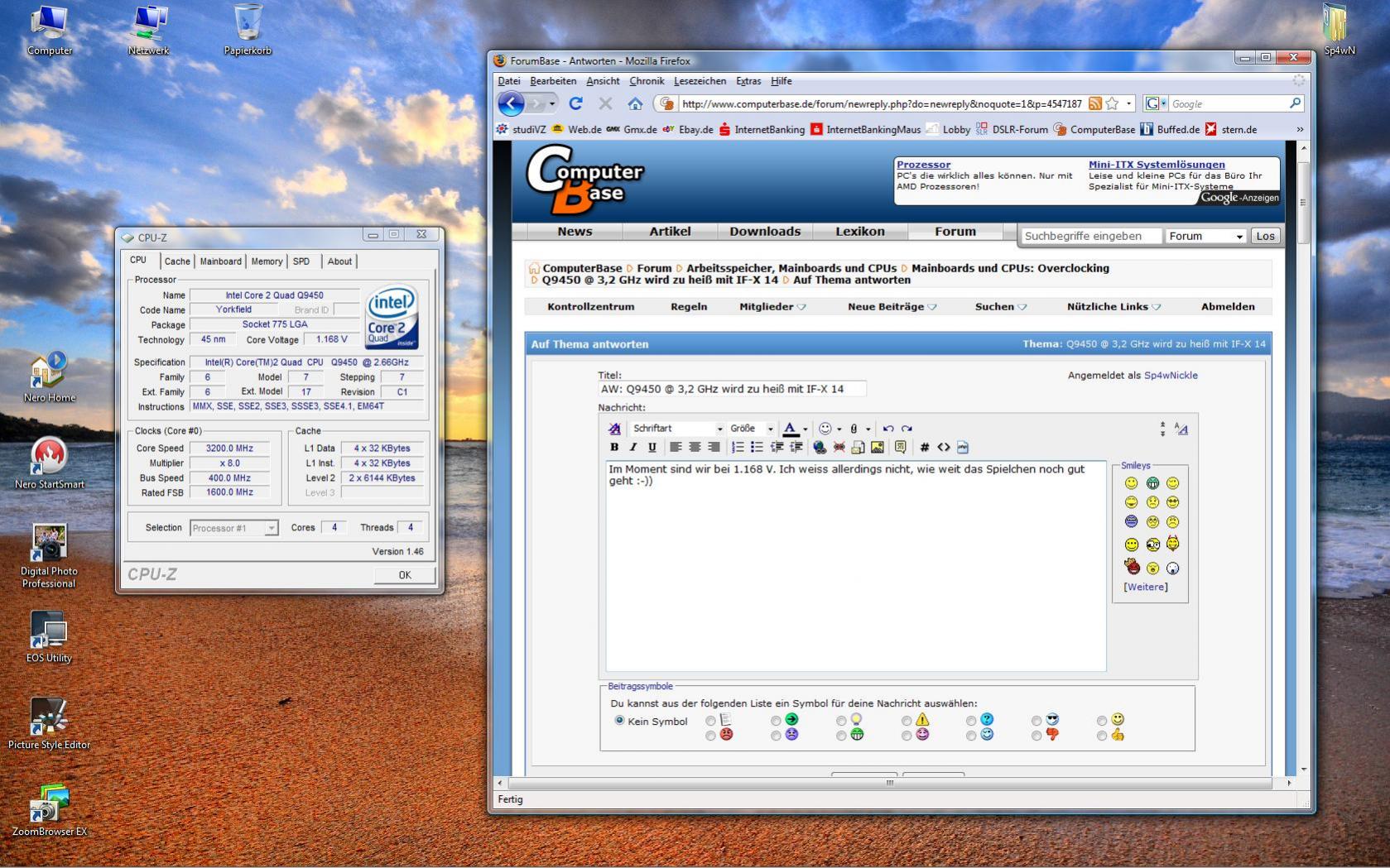This screenshot has width=1390, height=868.
Task: Open the Firefox back-forward history dropdown
Action: click(551, 104)
